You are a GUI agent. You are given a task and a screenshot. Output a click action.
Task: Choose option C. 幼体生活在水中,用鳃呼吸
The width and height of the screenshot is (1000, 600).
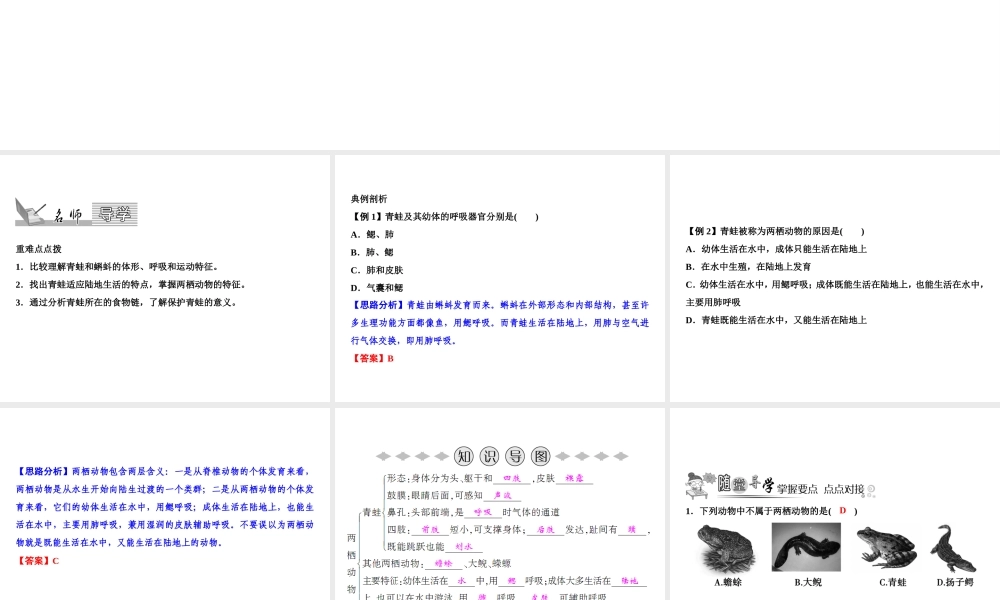(x=835, y=294)
